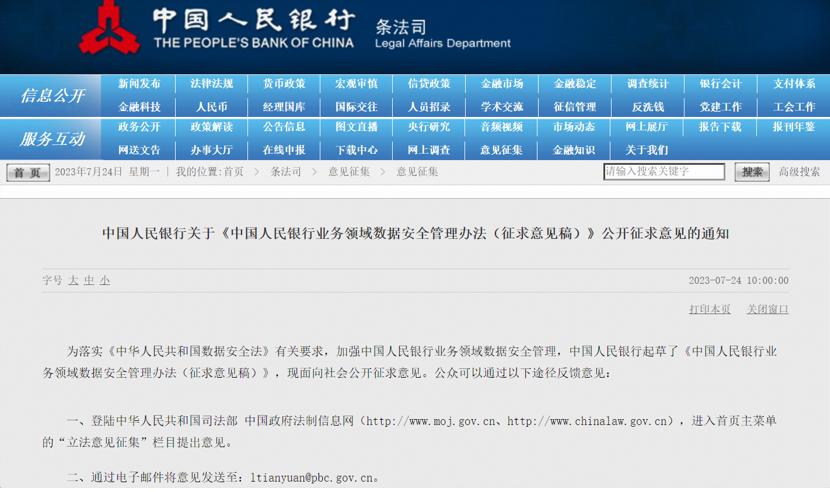Click the search keyword input field
The width and height of the screenshot is (830, 492).
click(664, 172)
